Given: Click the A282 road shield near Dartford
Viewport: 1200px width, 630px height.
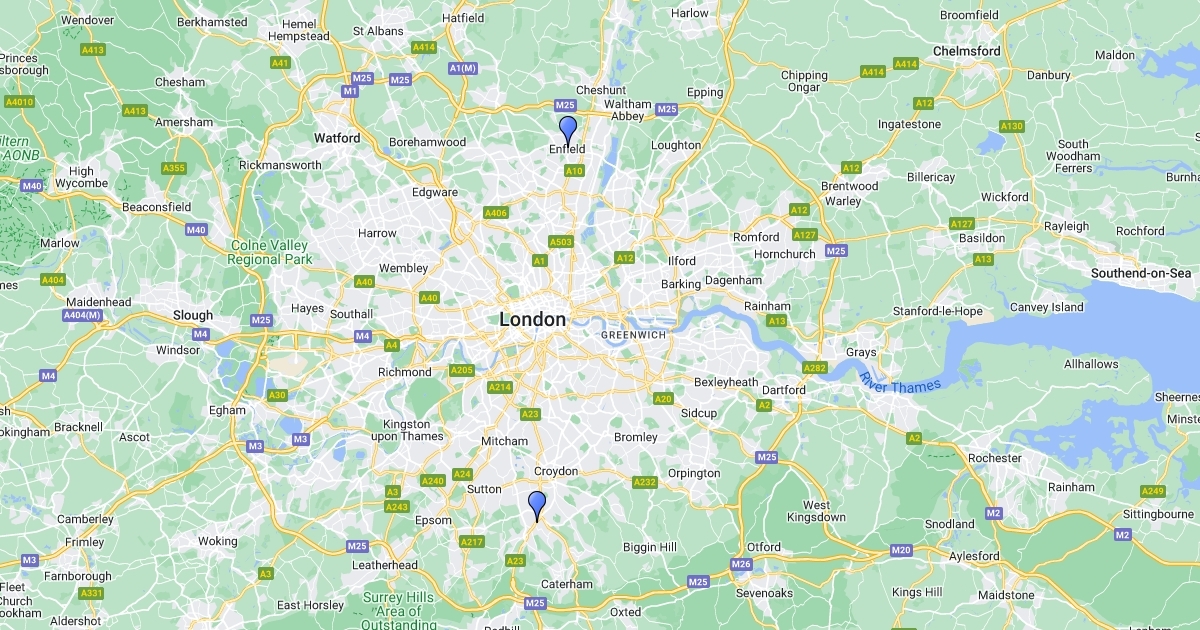Looking at the screenshot, I should pos(815,368).
